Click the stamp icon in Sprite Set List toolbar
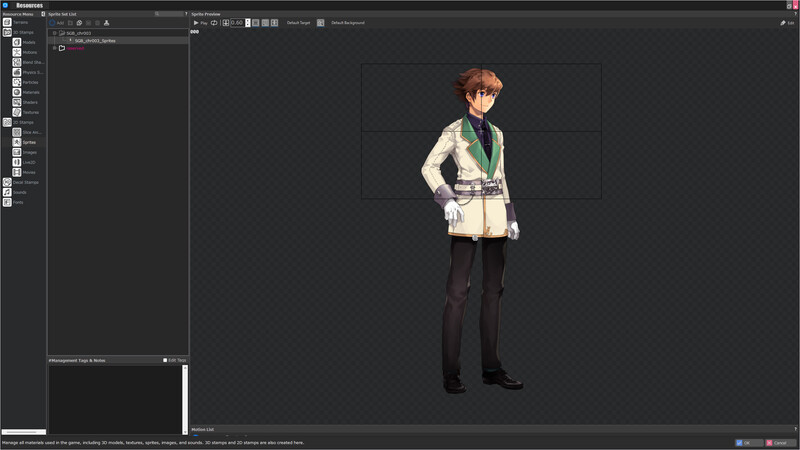 tap(106, 23)
